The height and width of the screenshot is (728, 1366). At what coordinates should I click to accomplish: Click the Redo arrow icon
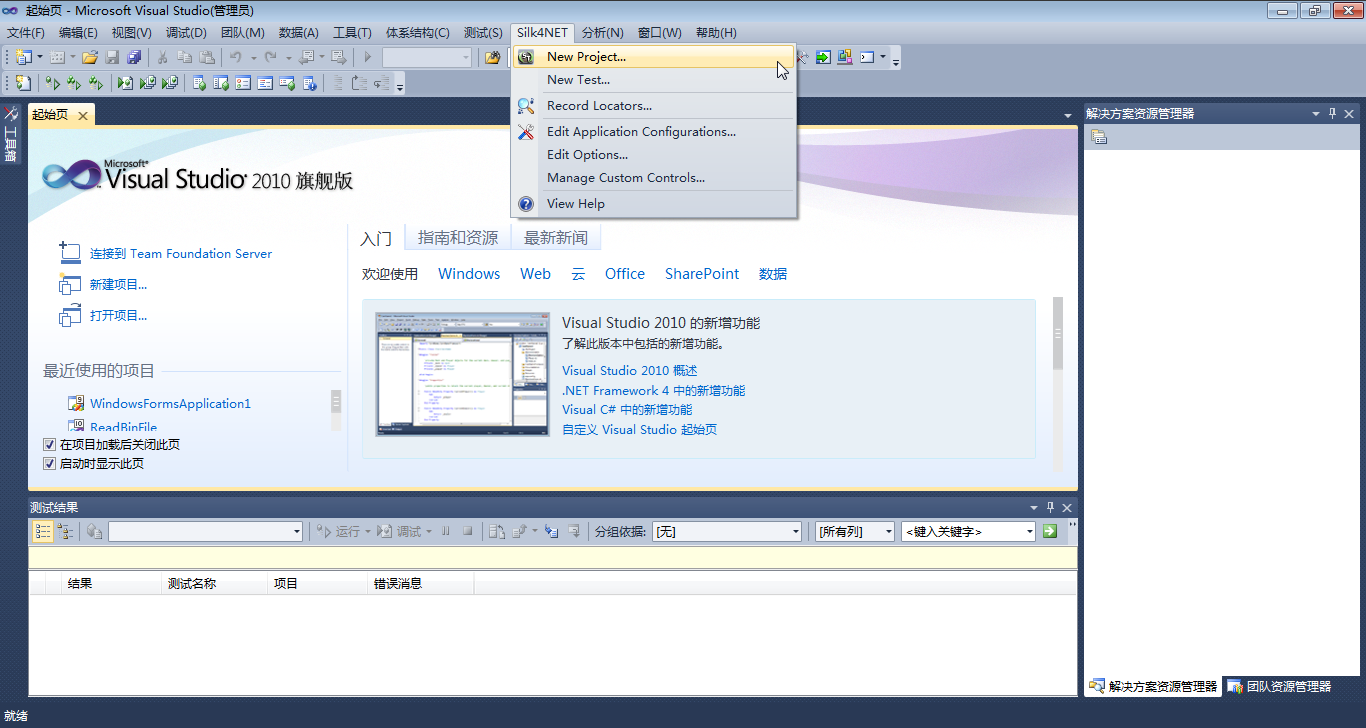(x=270, y=57)
